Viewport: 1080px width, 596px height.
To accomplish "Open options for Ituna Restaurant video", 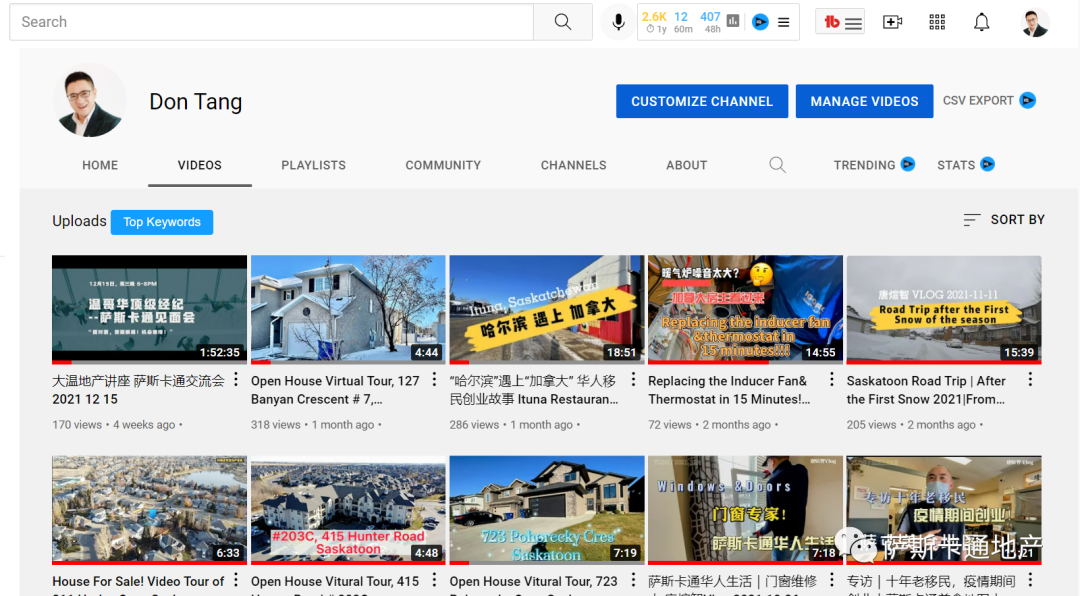I will point(634,380).
